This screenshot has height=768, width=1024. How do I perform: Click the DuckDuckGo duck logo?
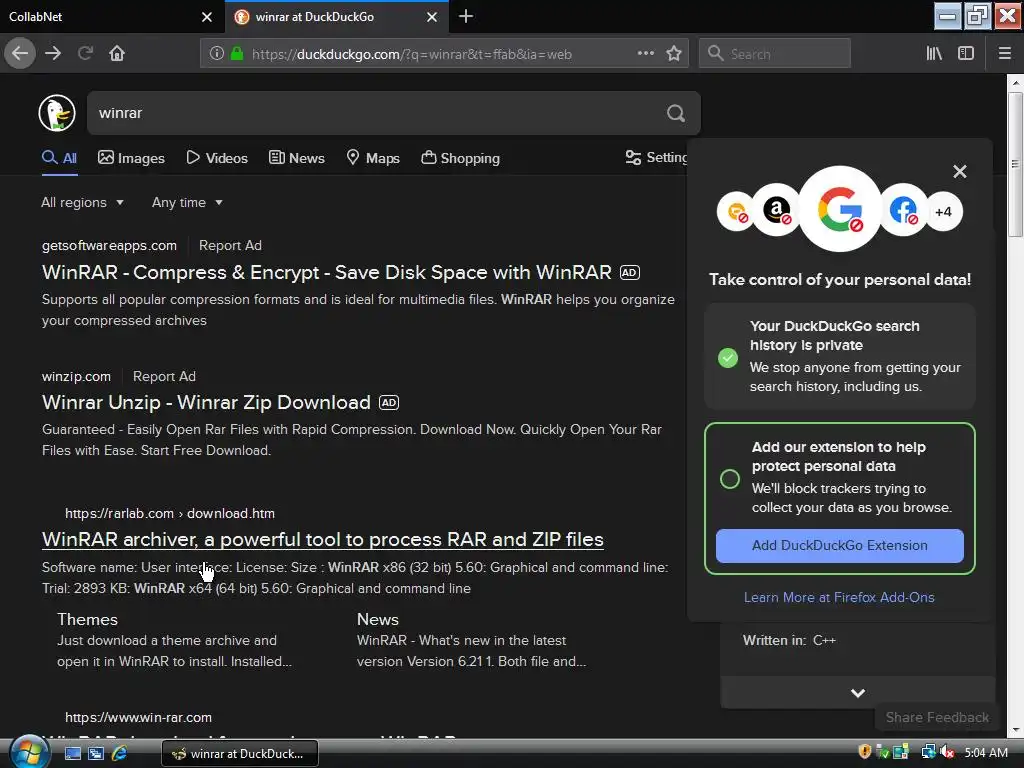click(x=57, y=113)
